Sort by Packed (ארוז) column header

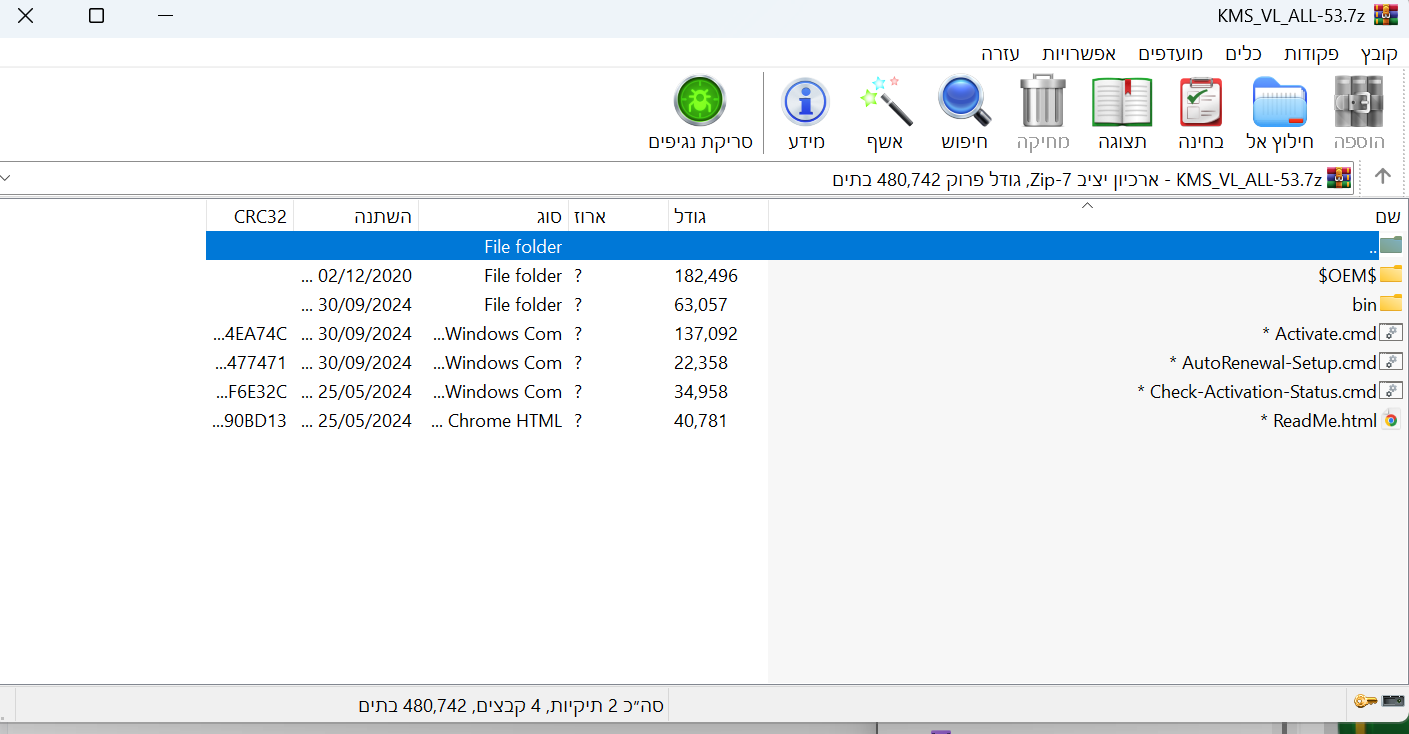coord(618,216)
